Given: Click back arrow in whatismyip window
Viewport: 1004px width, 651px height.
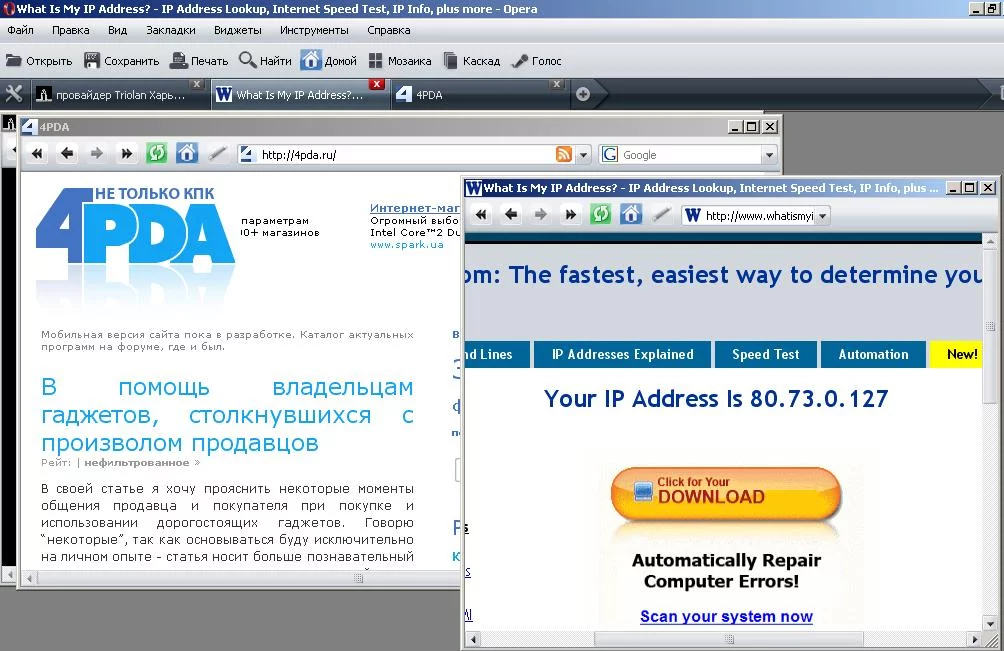Looking at the screenshot, I should coord(510,214).
